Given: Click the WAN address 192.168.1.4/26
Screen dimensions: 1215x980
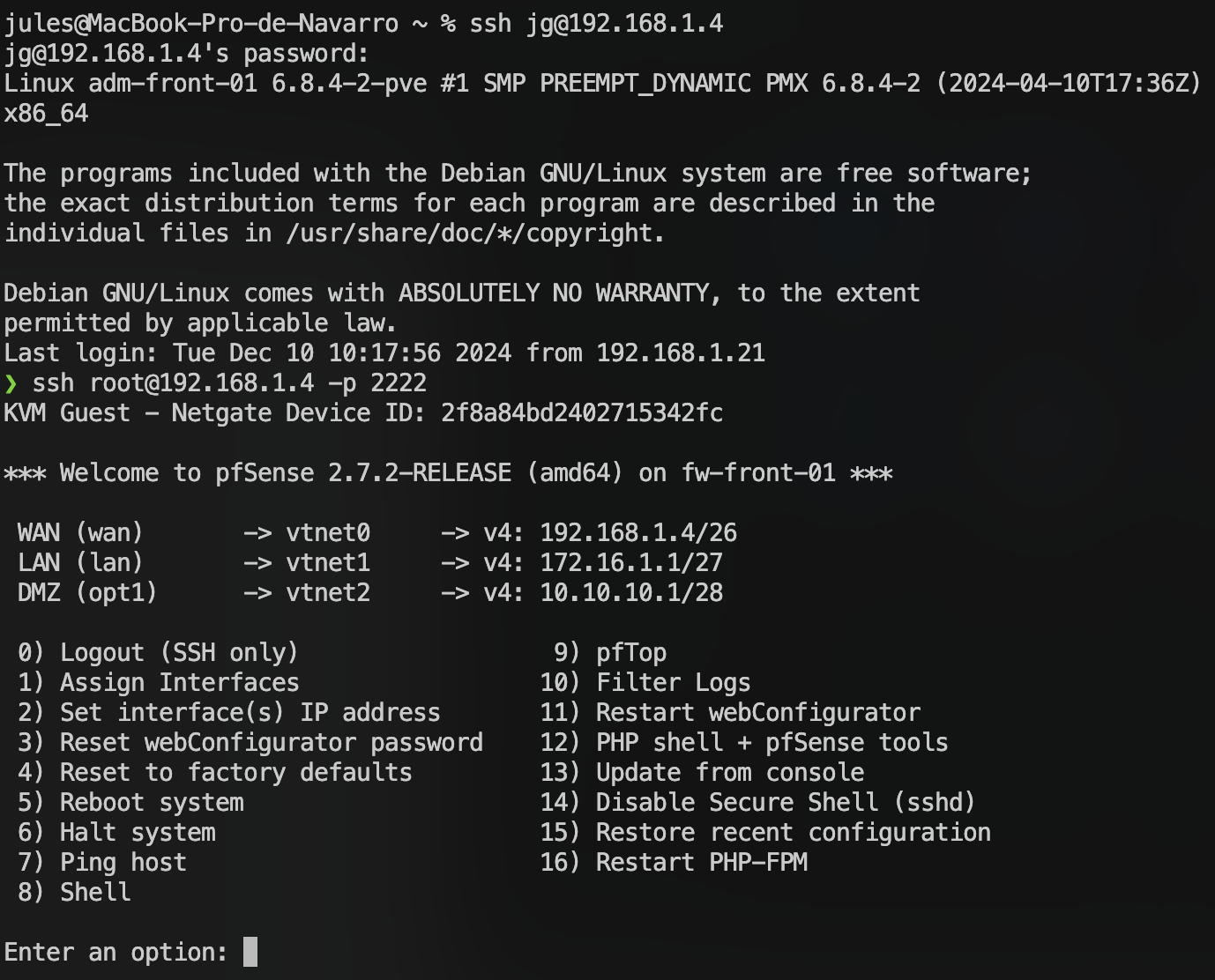Looking at the screenshot, I should point(638,533).
